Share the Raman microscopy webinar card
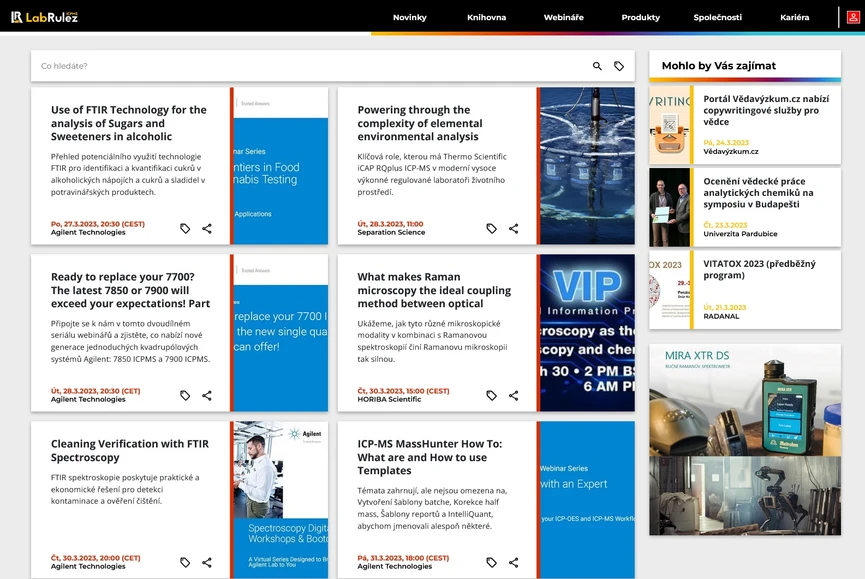Screen dimensions: 865x579 click(x=514, y=395)
